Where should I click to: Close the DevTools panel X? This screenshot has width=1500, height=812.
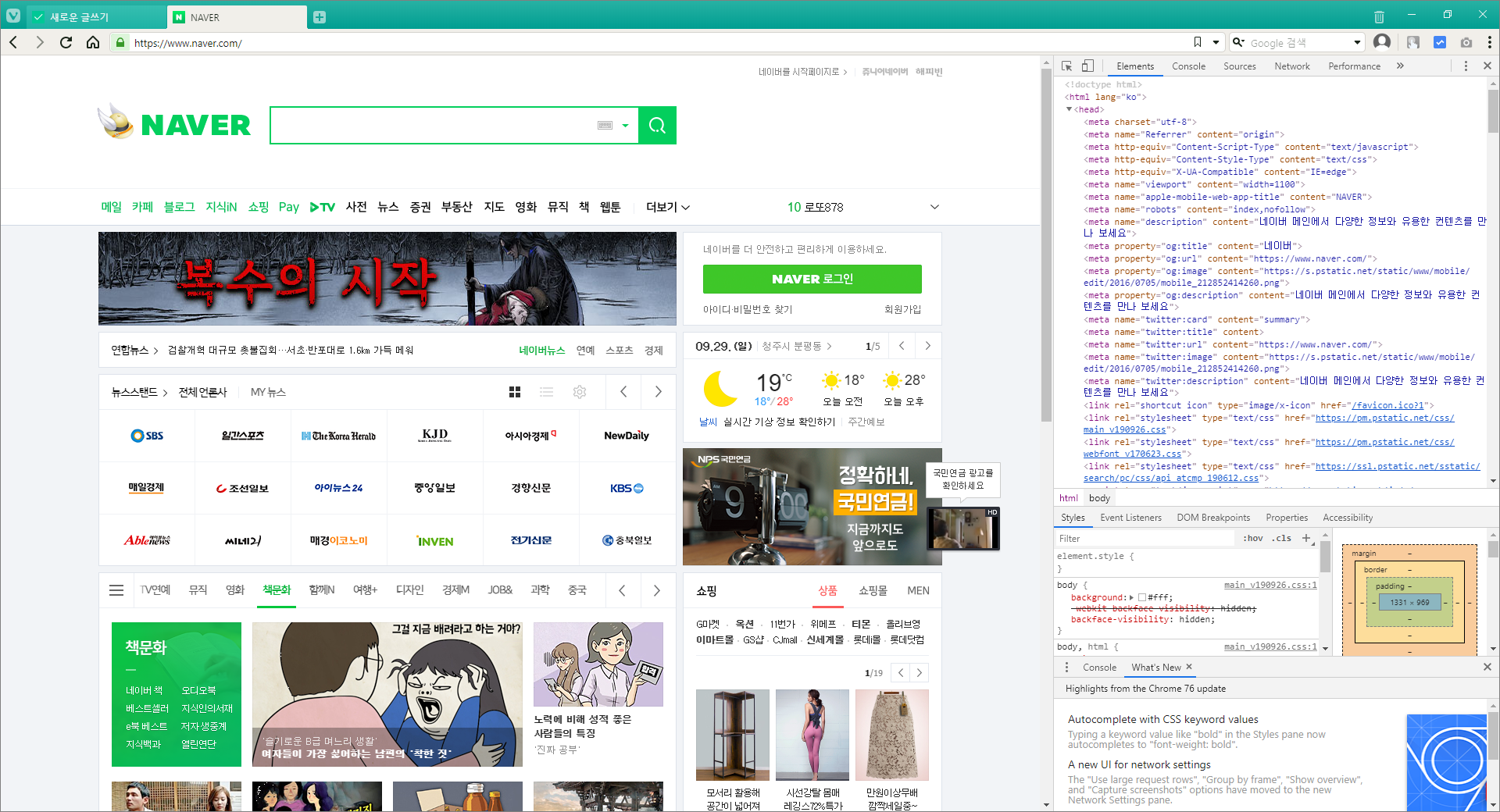[x=1487, y=66]
